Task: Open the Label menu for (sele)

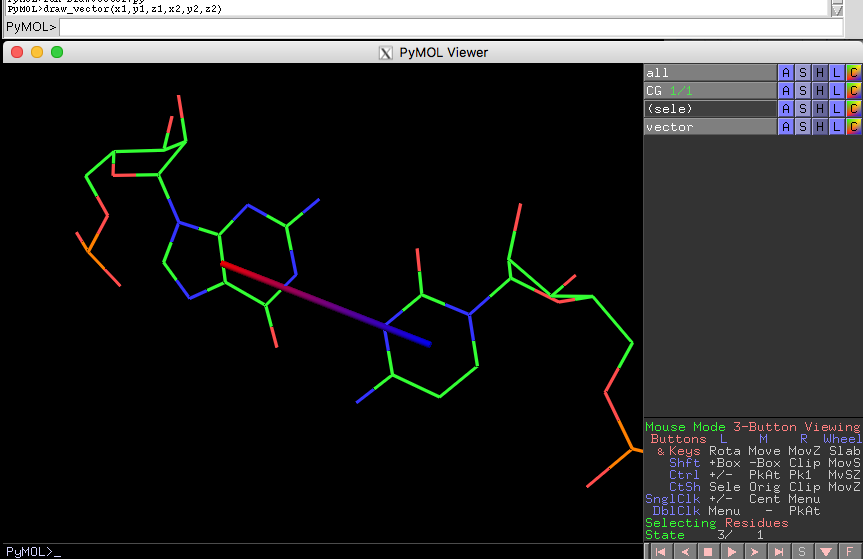Action: click(x=836, y=109)
